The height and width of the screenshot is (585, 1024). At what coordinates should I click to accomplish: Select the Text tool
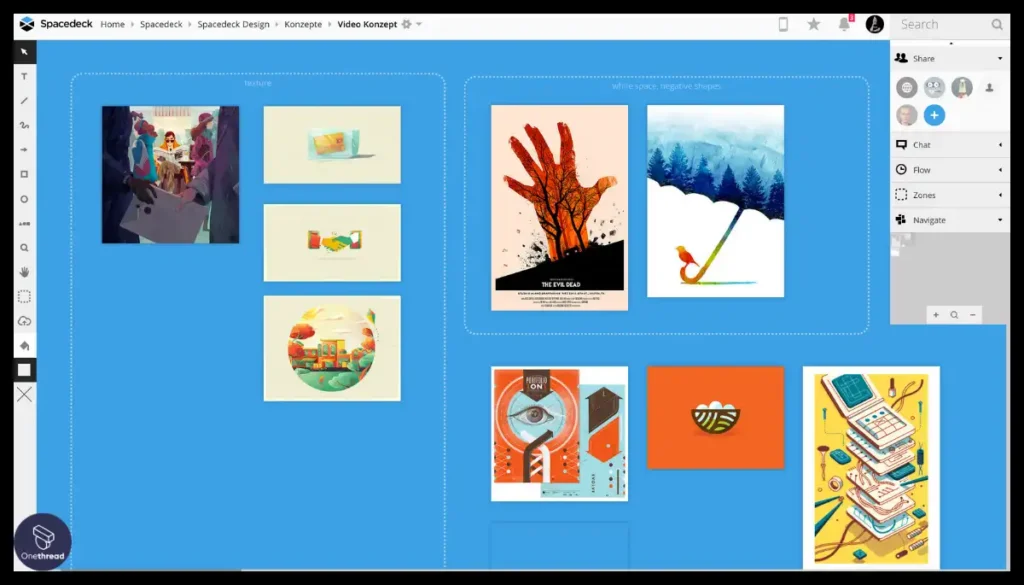[x=24, y=76]
